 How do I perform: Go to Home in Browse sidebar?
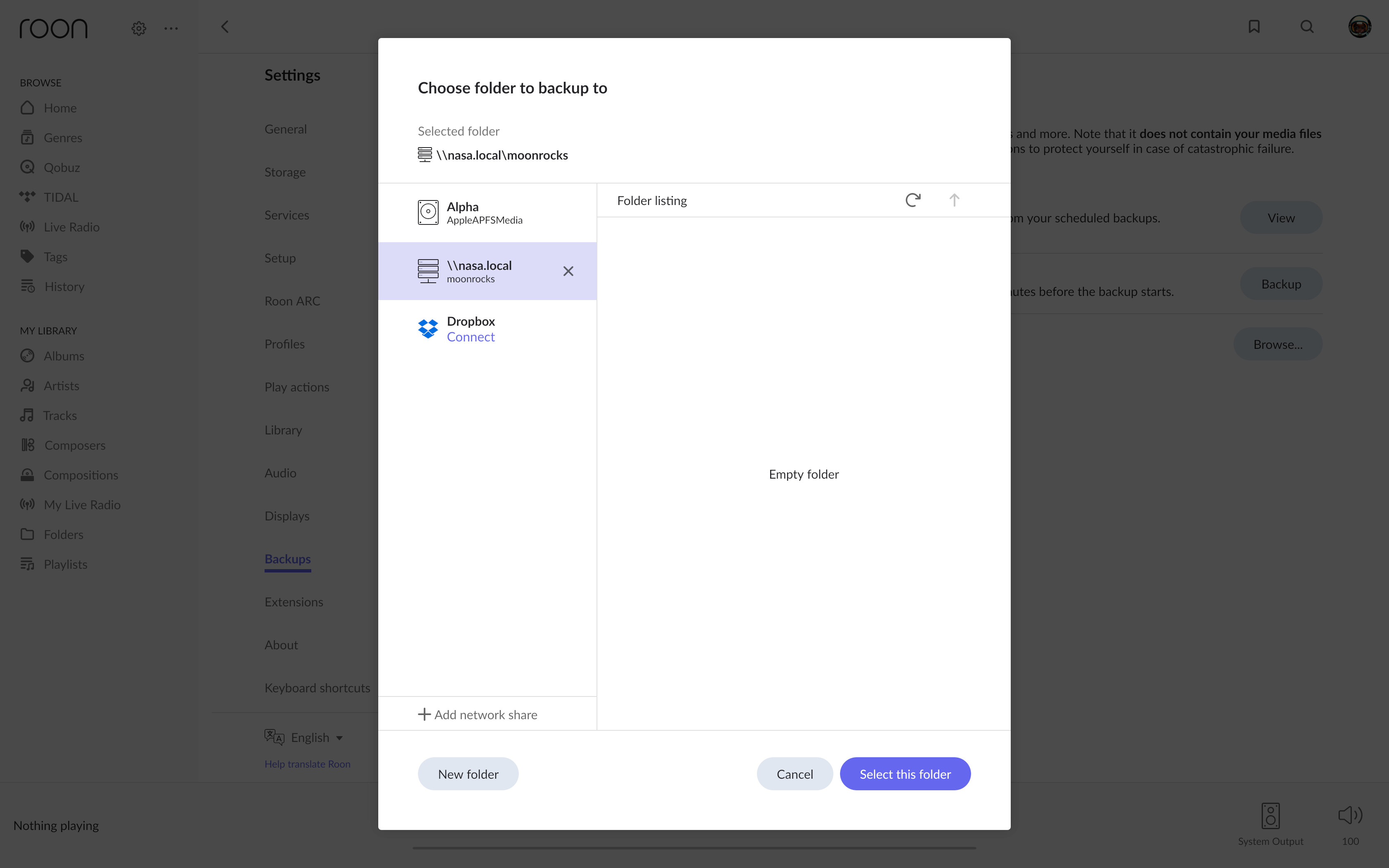(x=49, y=108)
